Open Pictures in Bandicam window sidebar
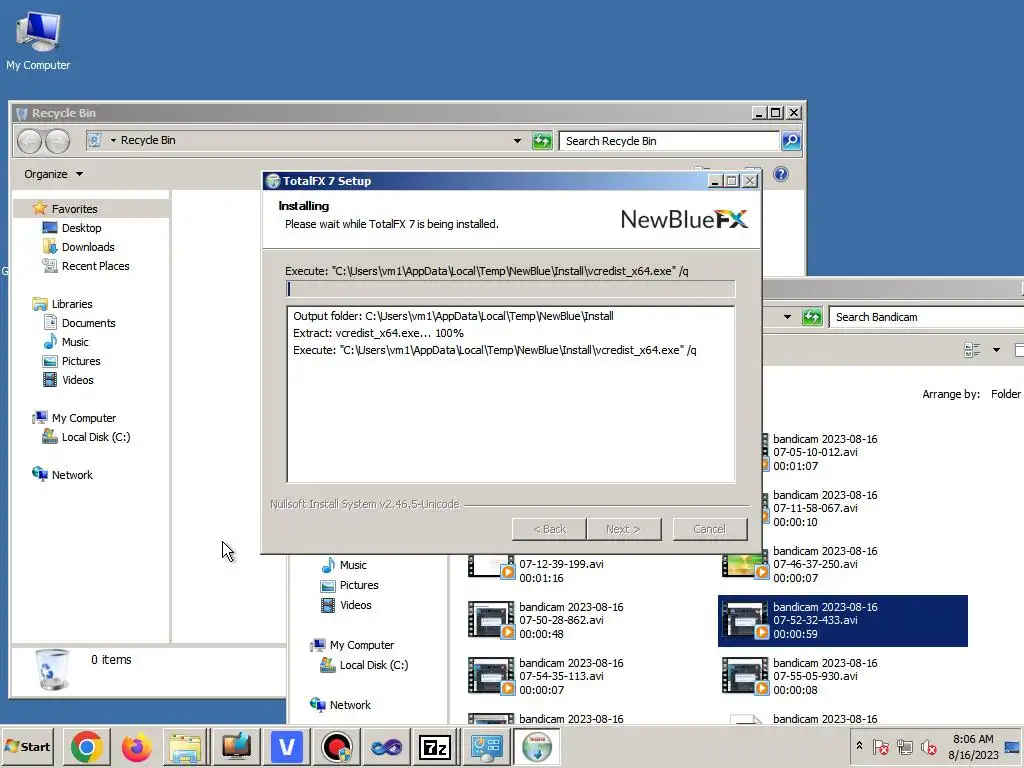1024x768 pixels. click(359, 585)
